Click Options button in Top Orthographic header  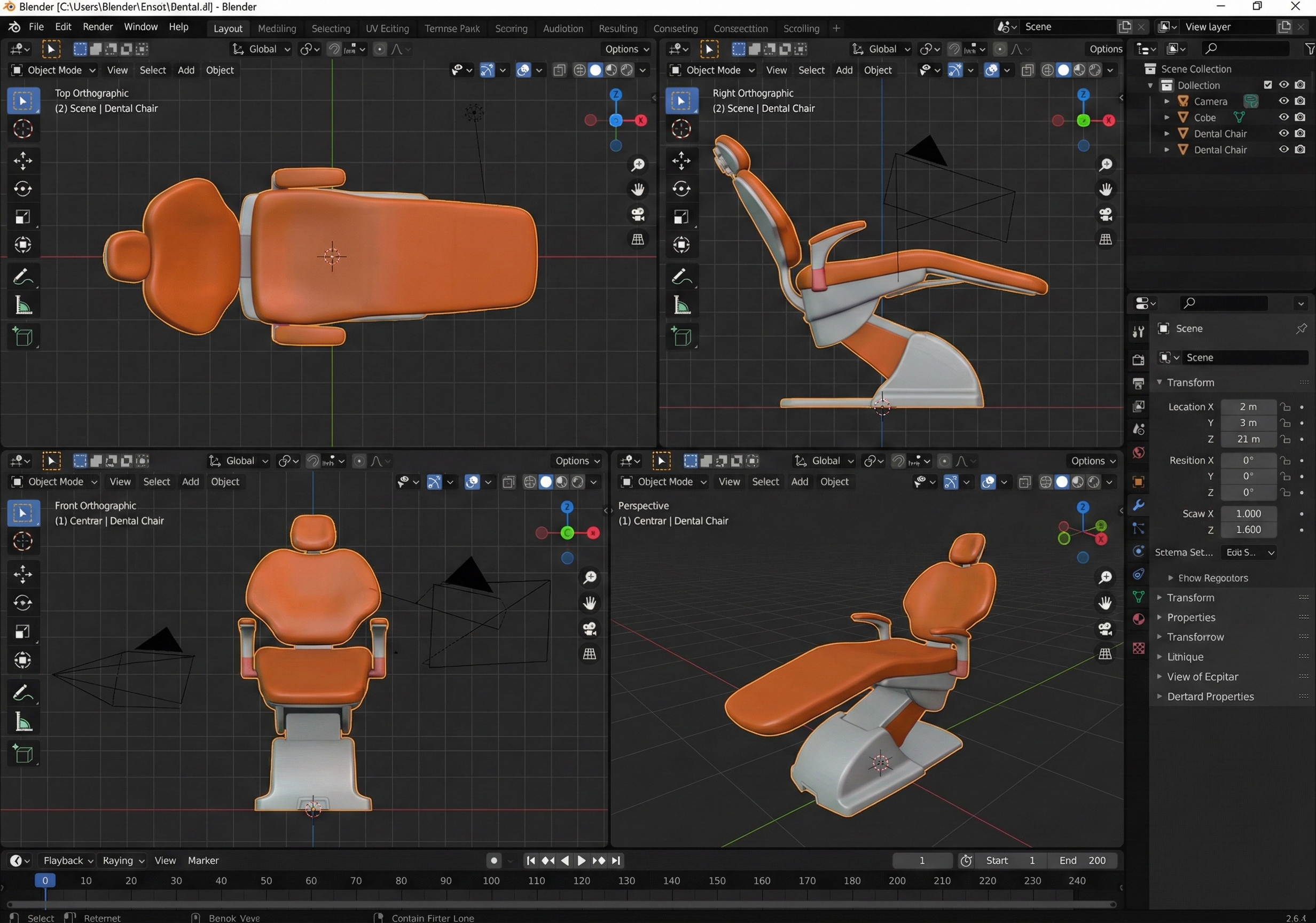tap(626, 49)
